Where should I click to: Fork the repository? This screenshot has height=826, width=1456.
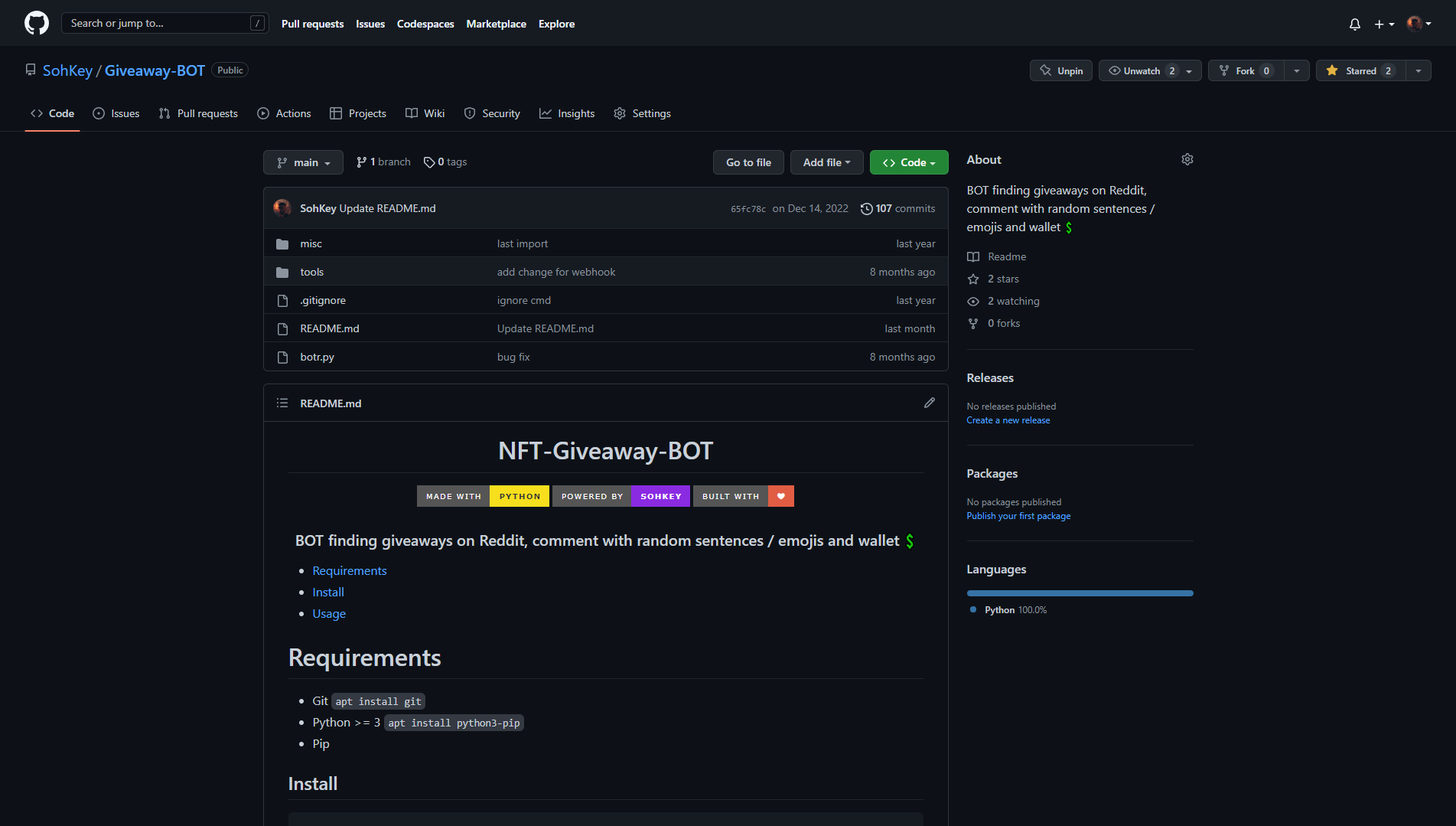(1246, 70)
